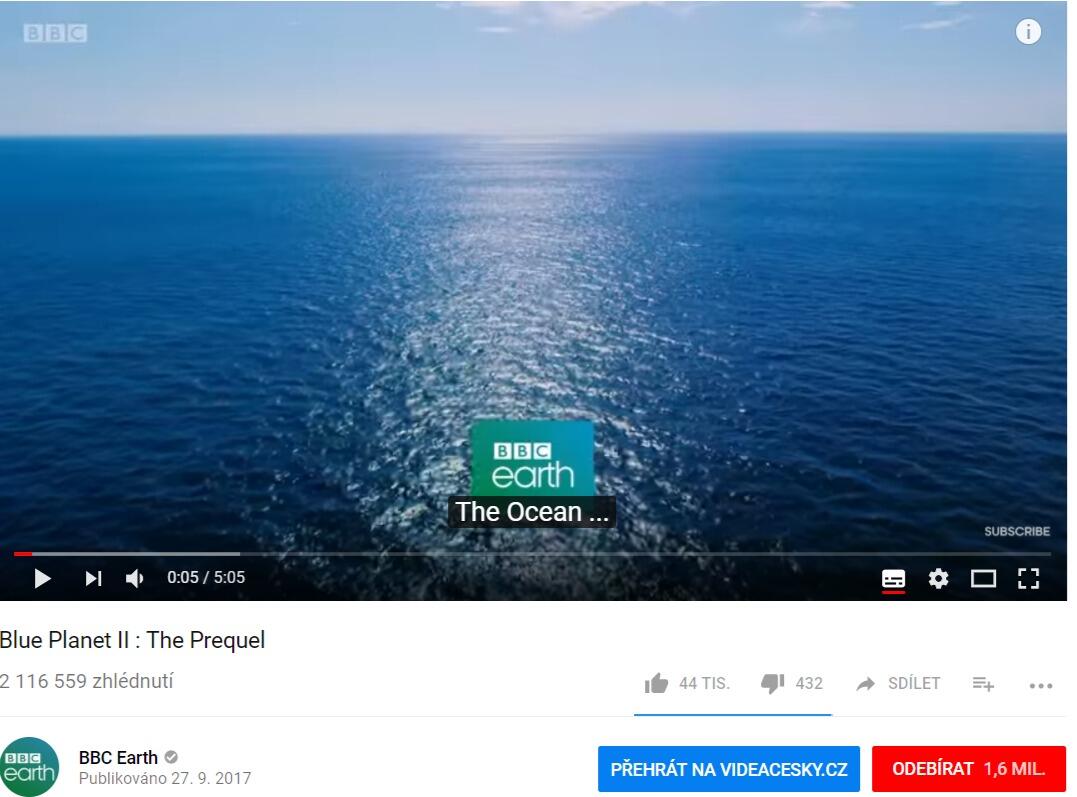Add video to a playlist
This screenshot has height=797, width=1077.
(x=983, y=684)
